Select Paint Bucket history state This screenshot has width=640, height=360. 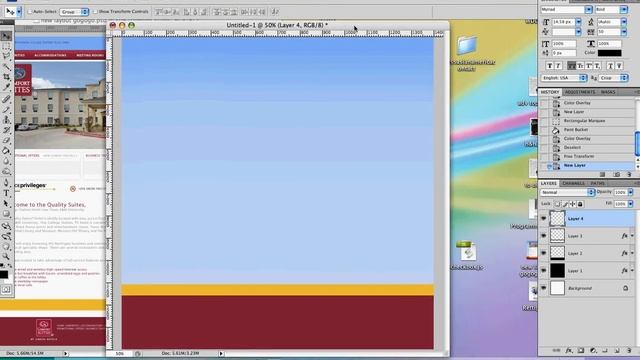click(x=587, y=130)
